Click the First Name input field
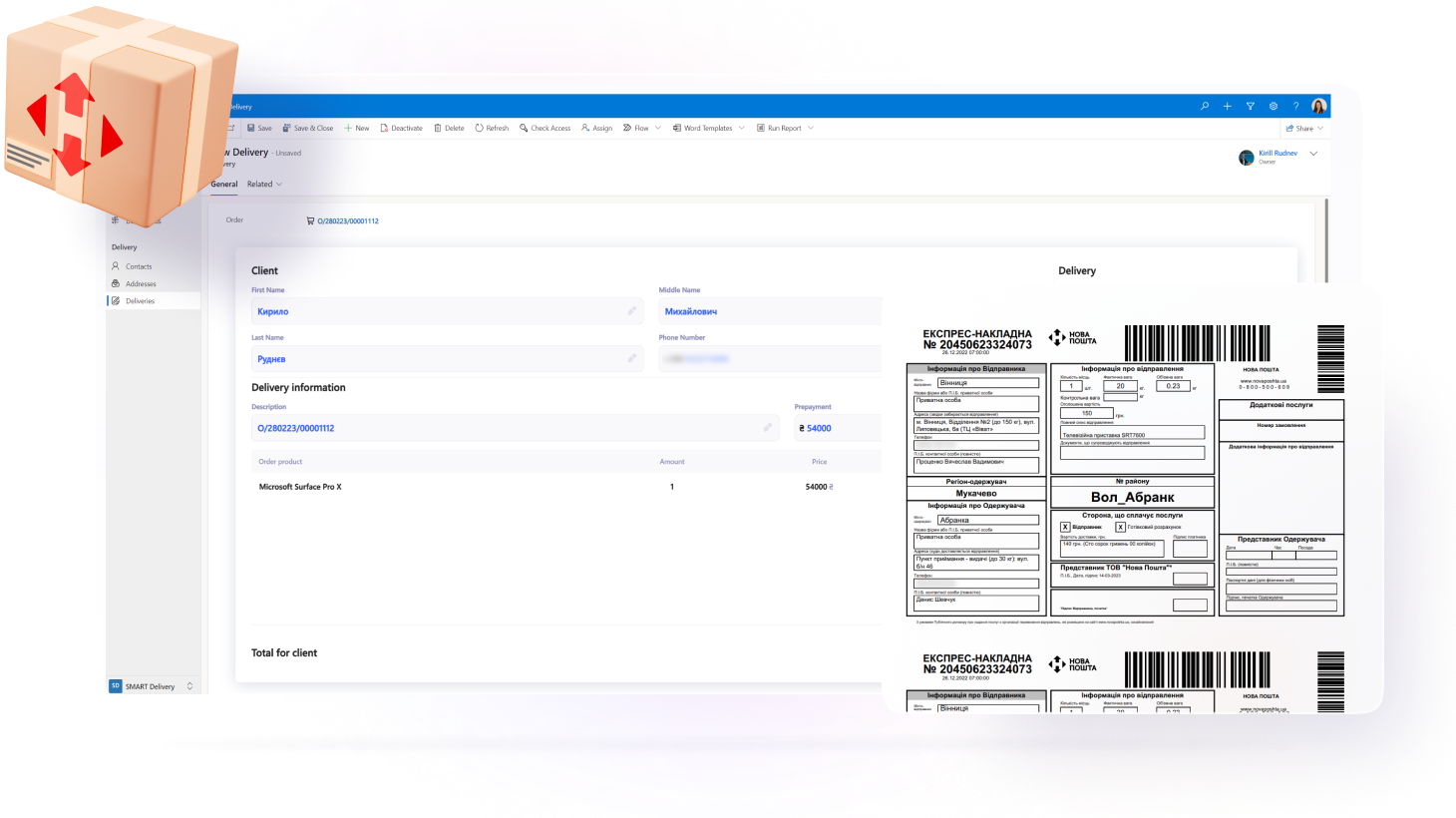 pos(439,311)
